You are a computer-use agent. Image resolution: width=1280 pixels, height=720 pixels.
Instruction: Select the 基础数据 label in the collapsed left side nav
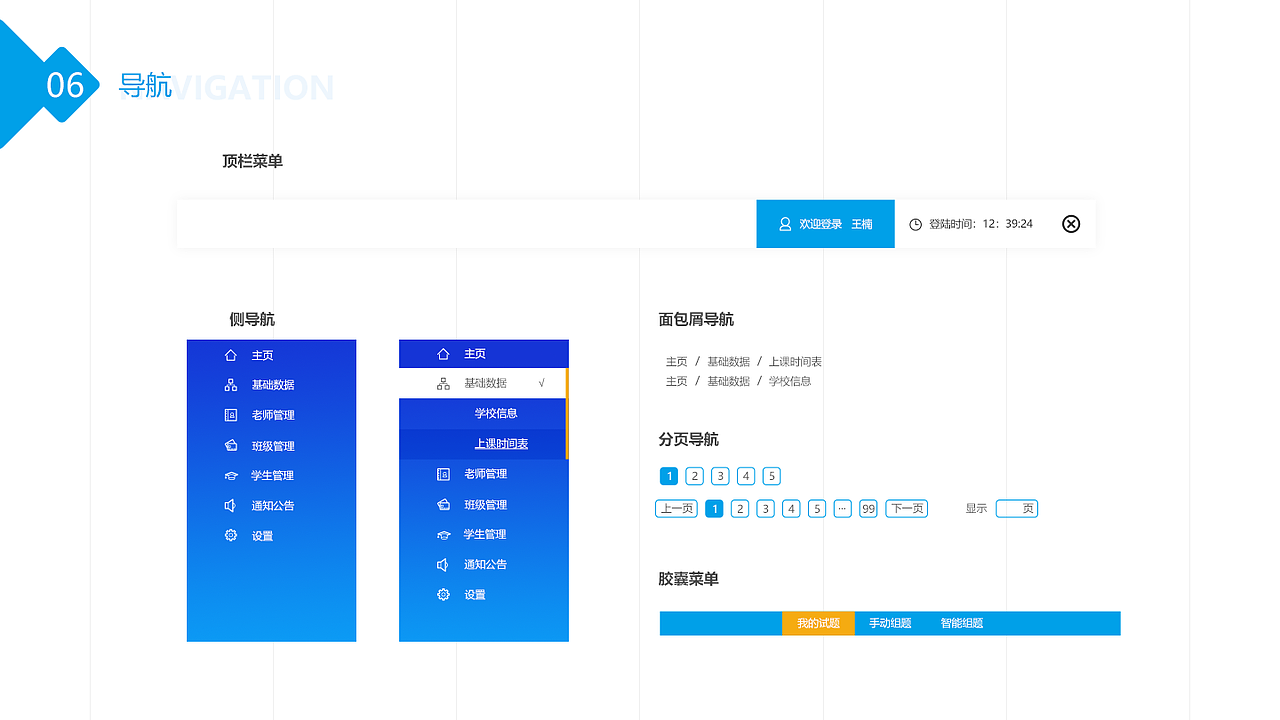tap(272, 385)
